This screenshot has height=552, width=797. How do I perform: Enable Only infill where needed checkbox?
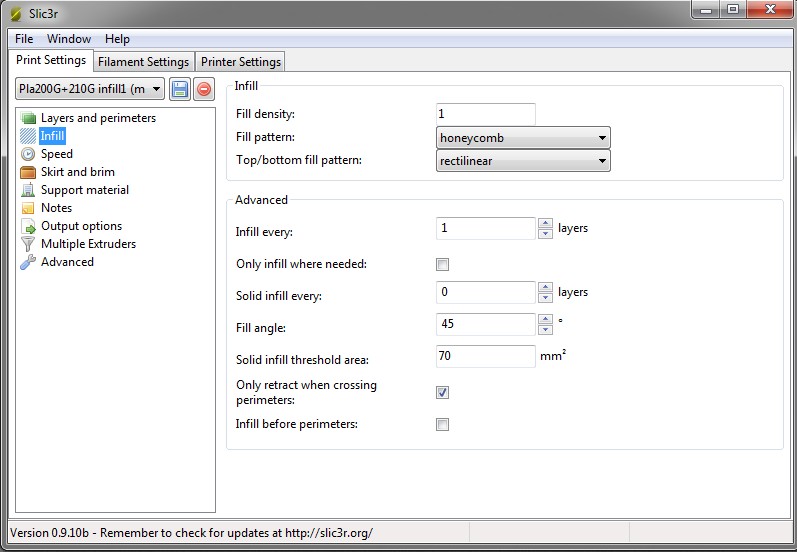coord(443,265)
